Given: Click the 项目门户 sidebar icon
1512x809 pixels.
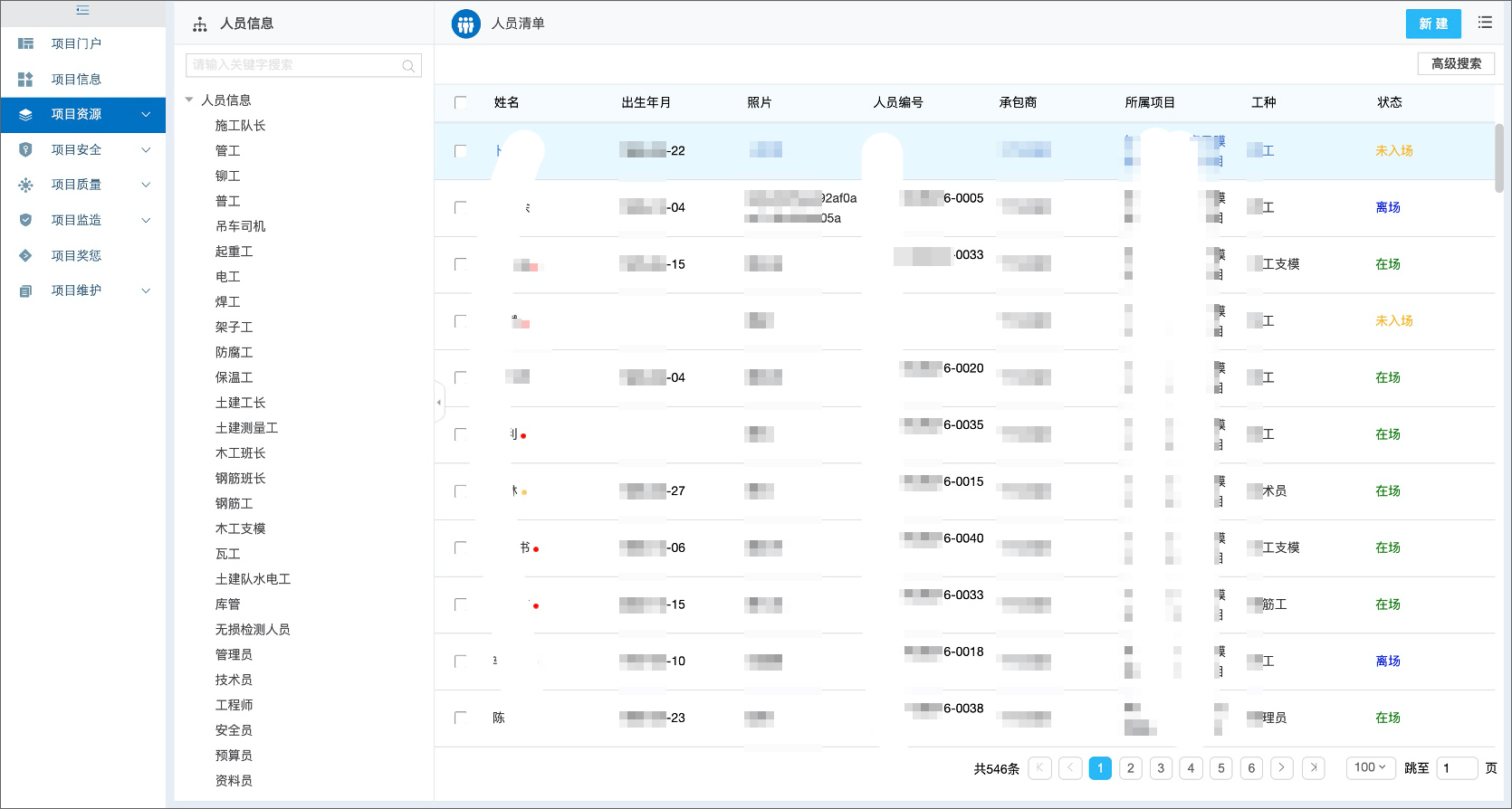Looking at the screenshot, I should point(25,43).
